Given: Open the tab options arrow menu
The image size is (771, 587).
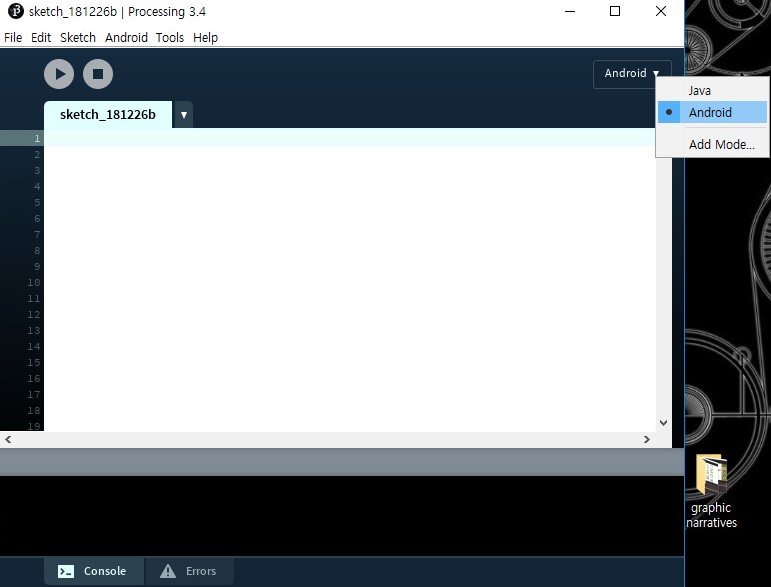Looking at the screenshot, I should [183, 115].
